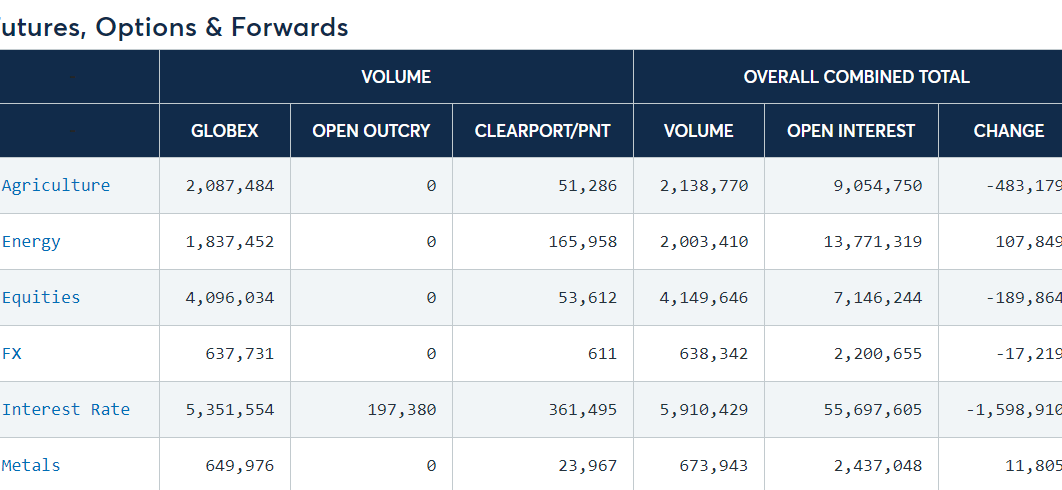Select Energy Globex value 1,837,452
This screenshot has height=490, width=1062.
pyautogui.click(x=230, y=241)
